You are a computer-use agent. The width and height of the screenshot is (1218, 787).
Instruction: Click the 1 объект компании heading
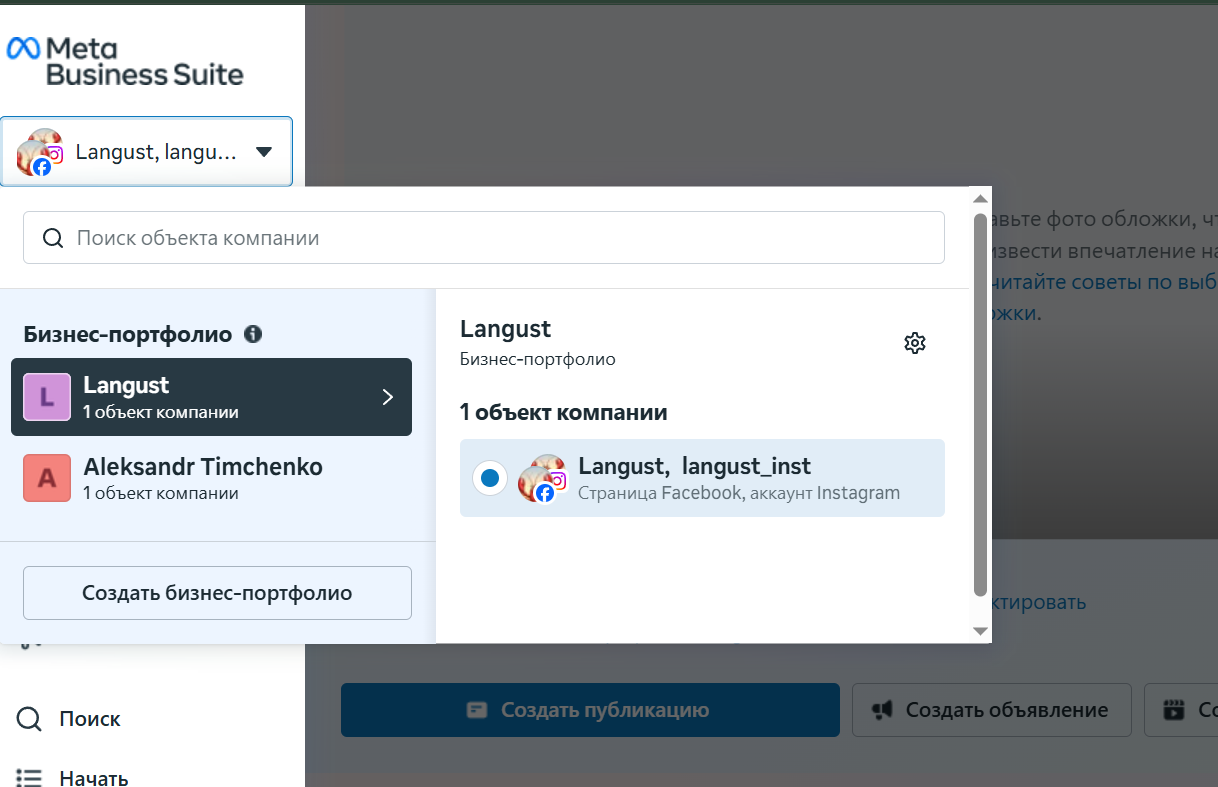tap(564, 412)
